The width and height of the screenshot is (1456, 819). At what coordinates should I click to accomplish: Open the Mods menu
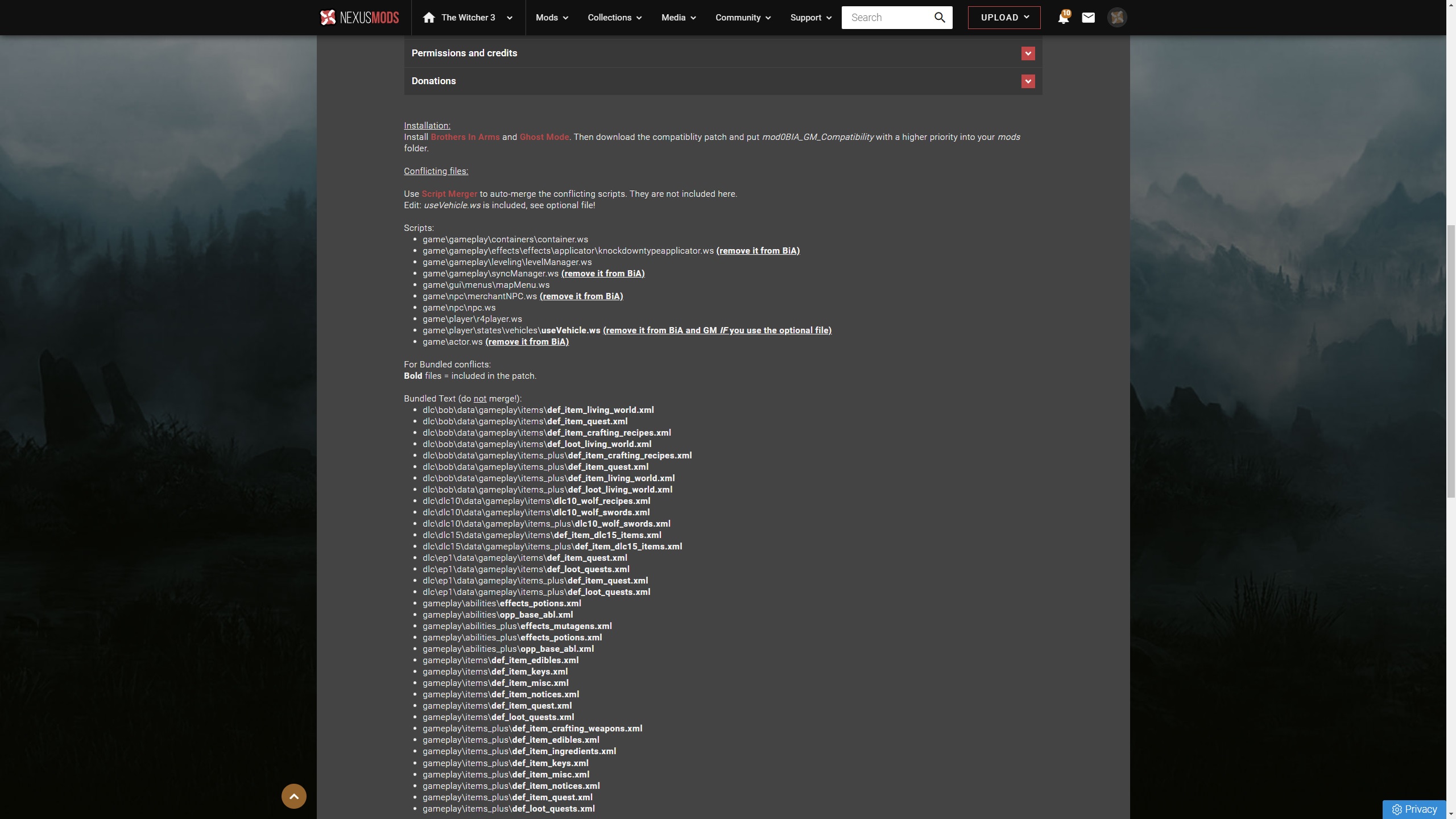tap(552, 18)
